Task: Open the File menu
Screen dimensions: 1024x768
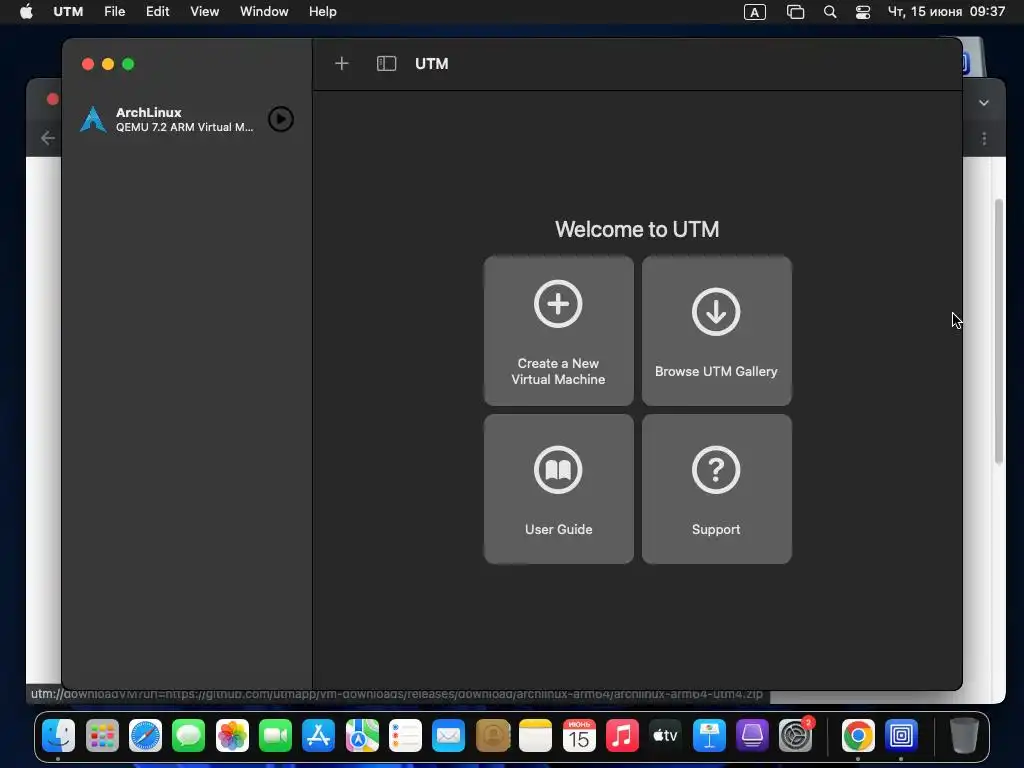Action: click(x=114, y=12)
